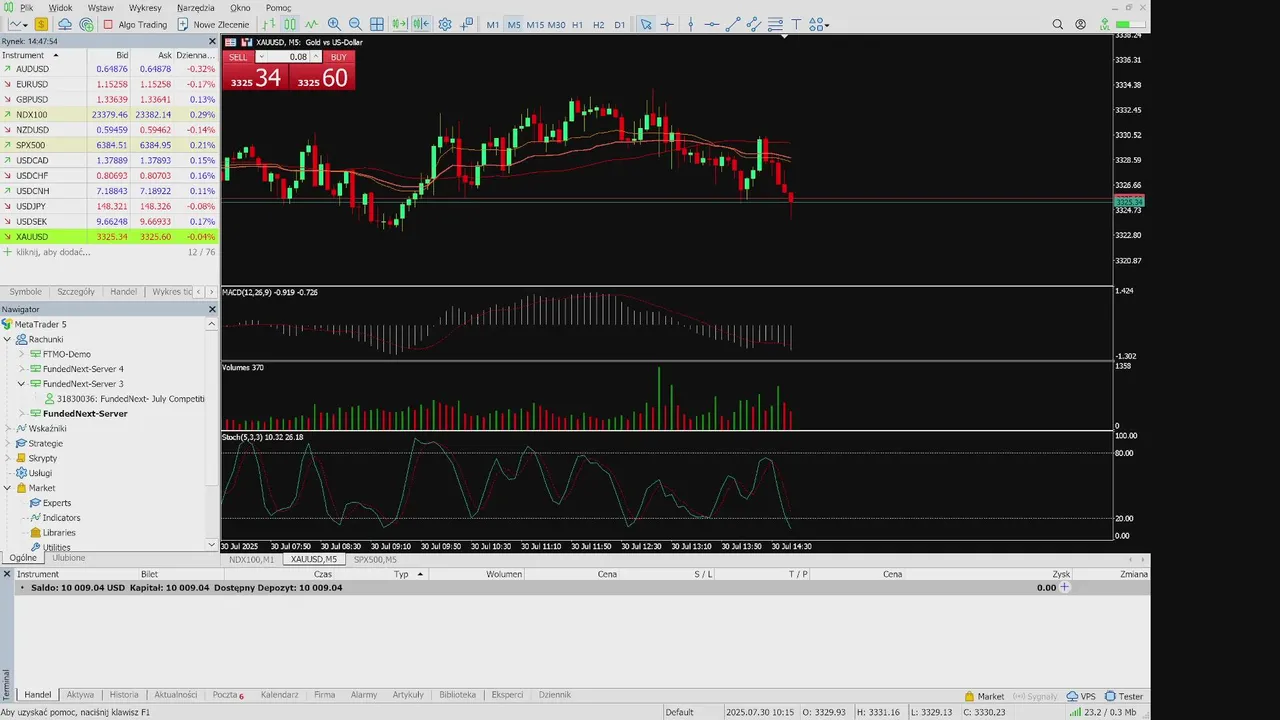Collapse the FundedNext-Server 3 node

[22, 384]
